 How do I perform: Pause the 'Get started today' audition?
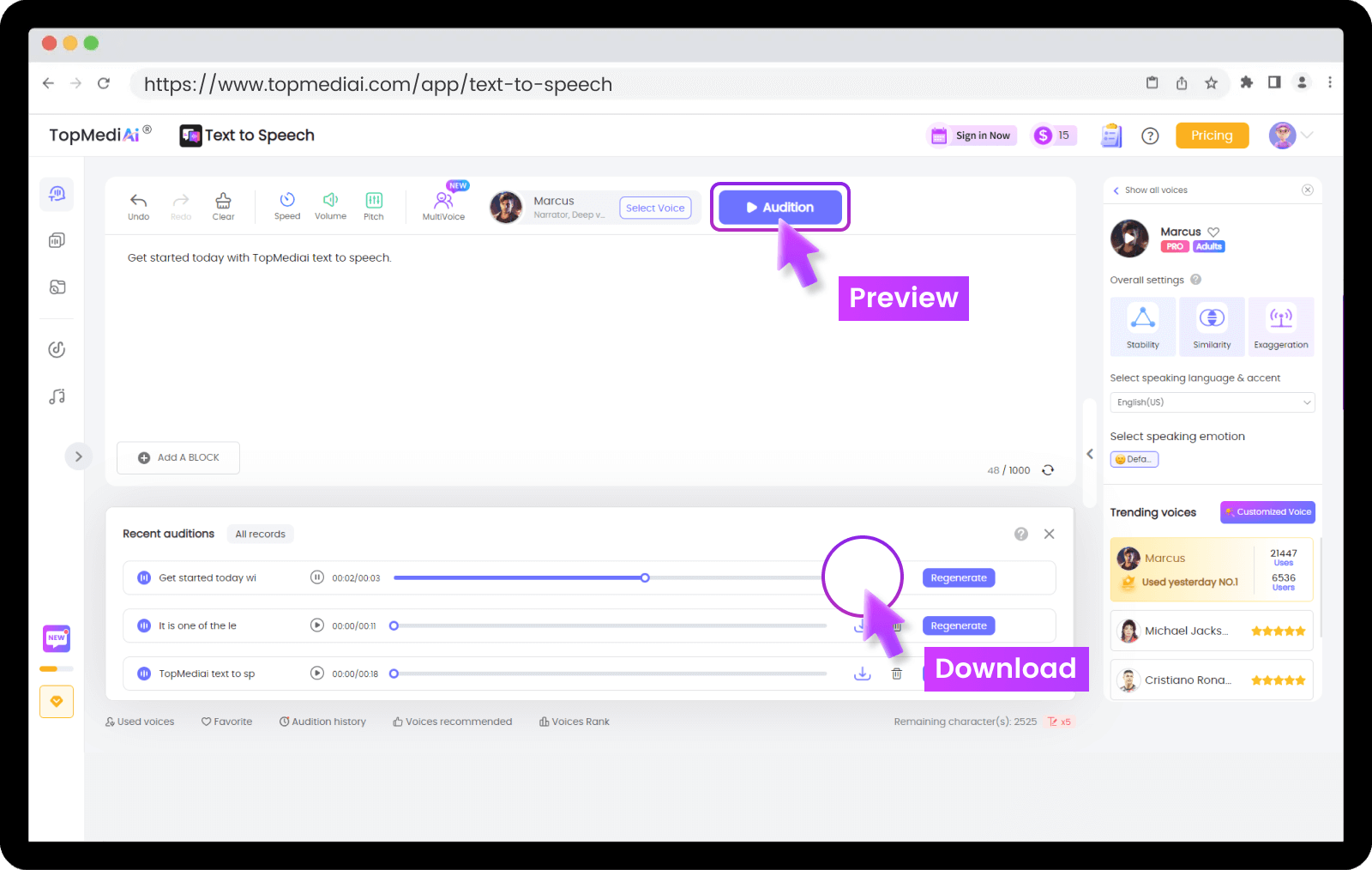point(317,577)
